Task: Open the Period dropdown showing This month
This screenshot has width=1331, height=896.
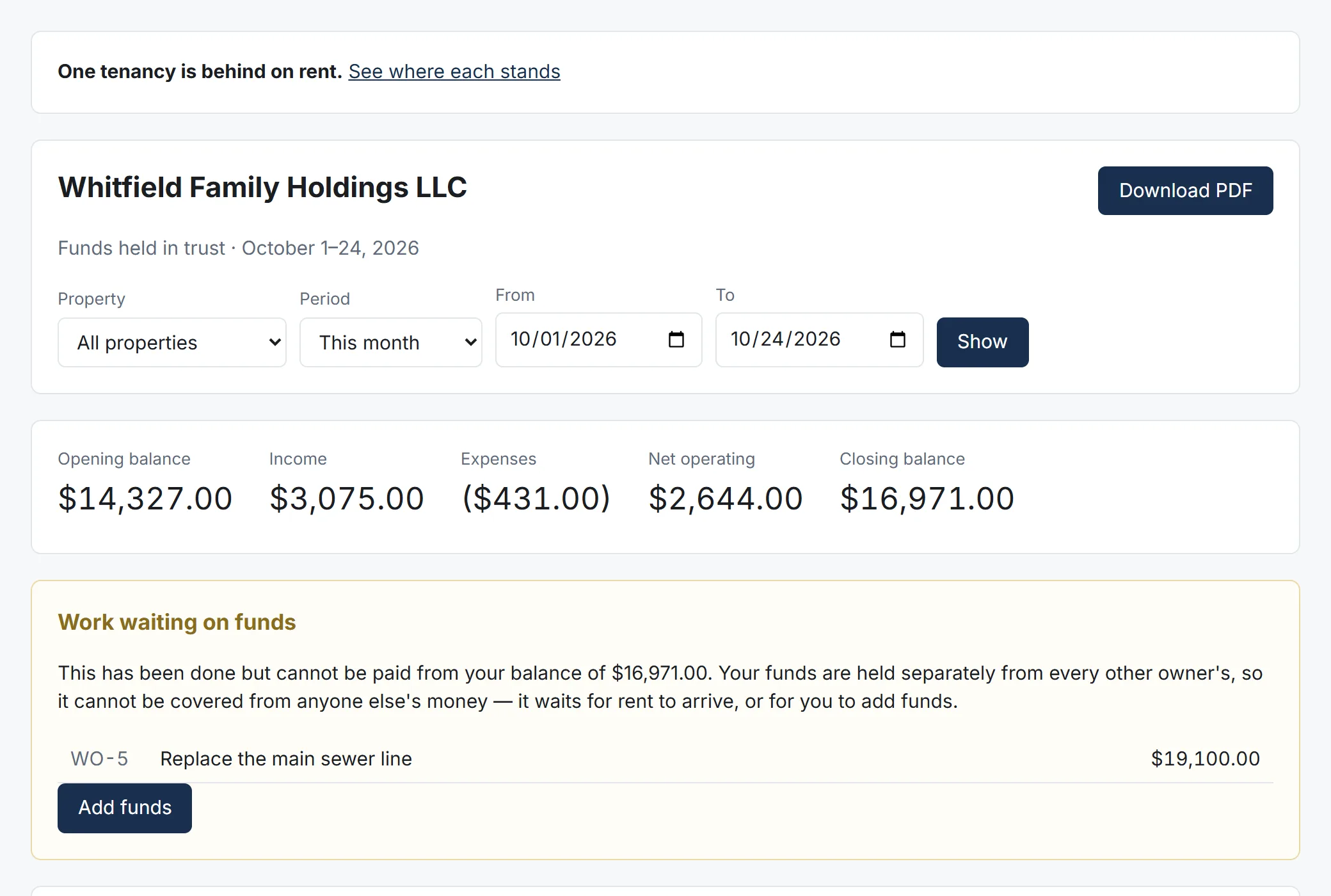Action: click(x=391, y=342)
